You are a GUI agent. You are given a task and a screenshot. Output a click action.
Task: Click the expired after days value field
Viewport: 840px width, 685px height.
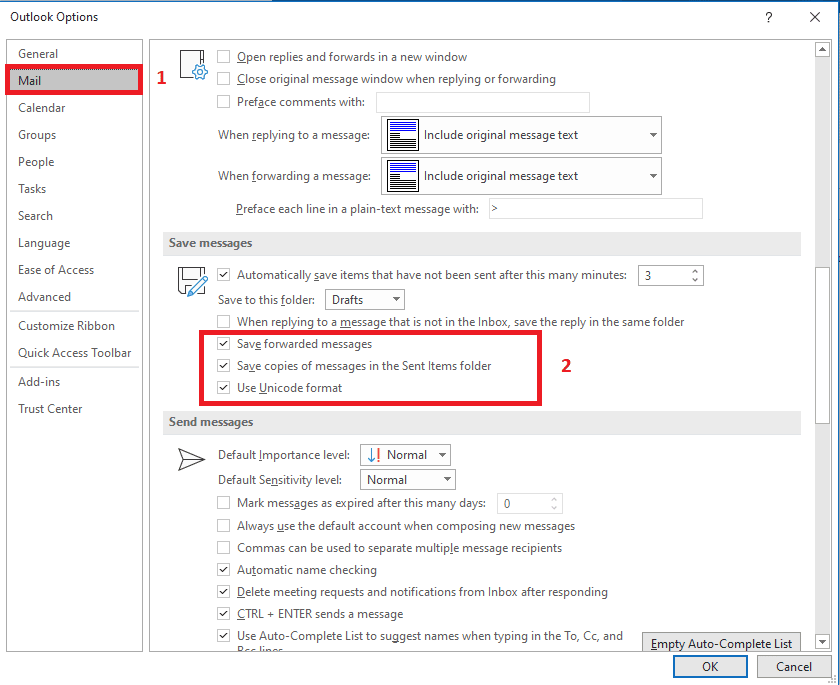tap(522, 503)
